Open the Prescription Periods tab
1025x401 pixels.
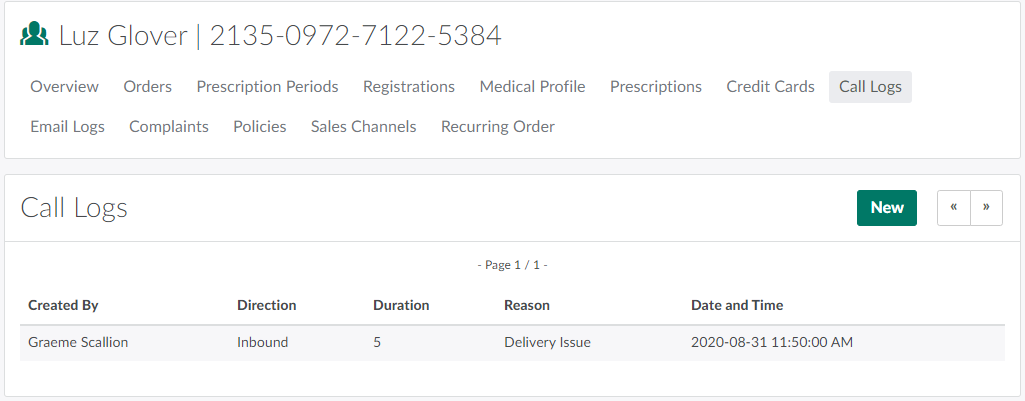(267, 87)
